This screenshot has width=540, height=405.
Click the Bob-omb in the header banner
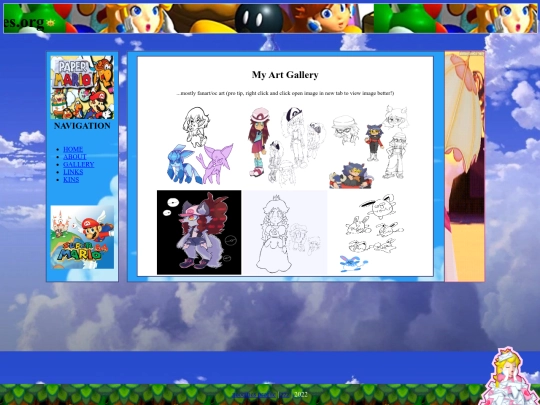pos(259,19)
